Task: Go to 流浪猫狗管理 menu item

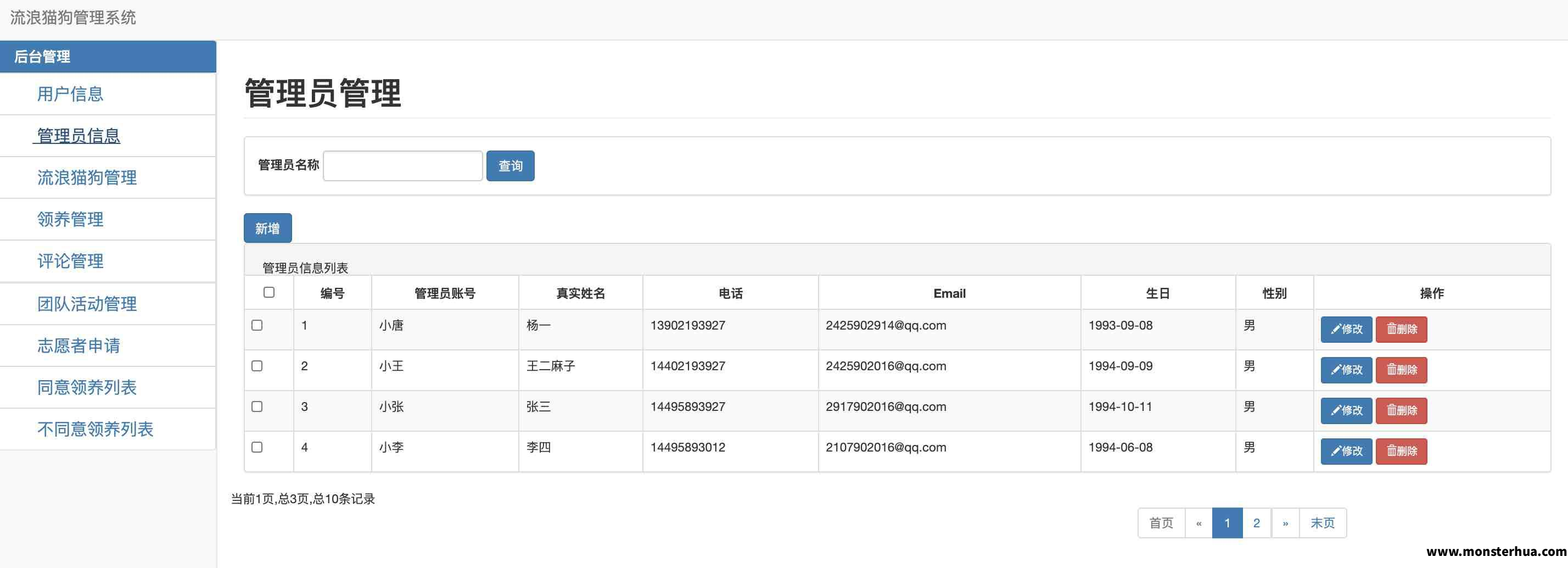Action: coord(86,178)
